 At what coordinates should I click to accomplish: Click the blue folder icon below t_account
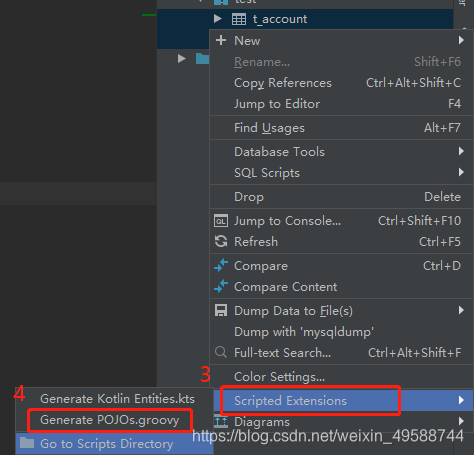click(202, 59)
